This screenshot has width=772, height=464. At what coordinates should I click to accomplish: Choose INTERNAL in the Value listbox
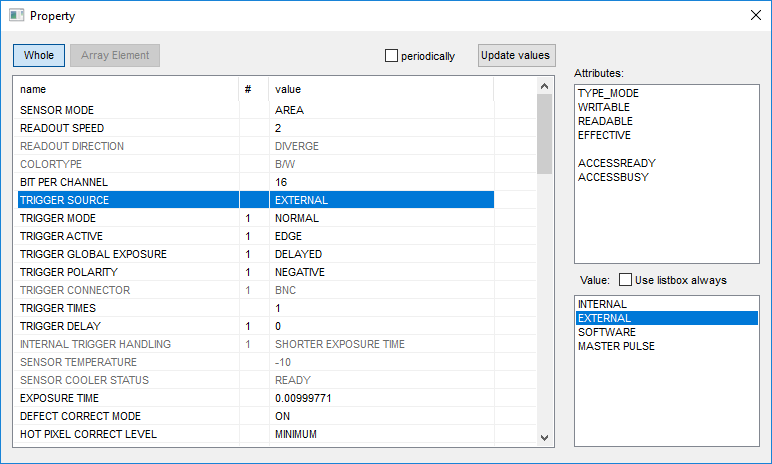pos(602,304)
